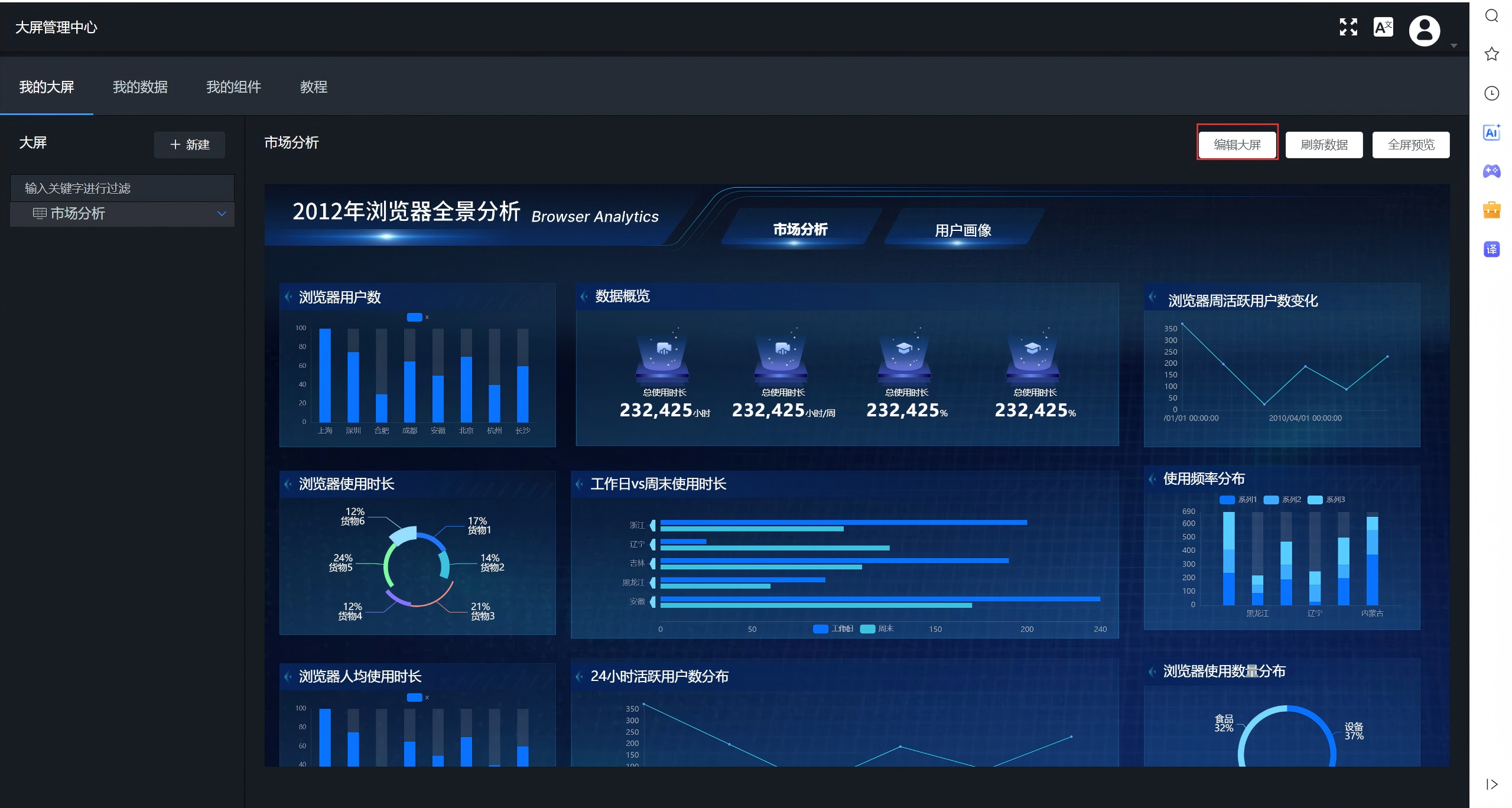The width and height of the screenshot is (1512, 808).
Task: Open the game controller icon in sidebar
Action: click(1491, 171)
